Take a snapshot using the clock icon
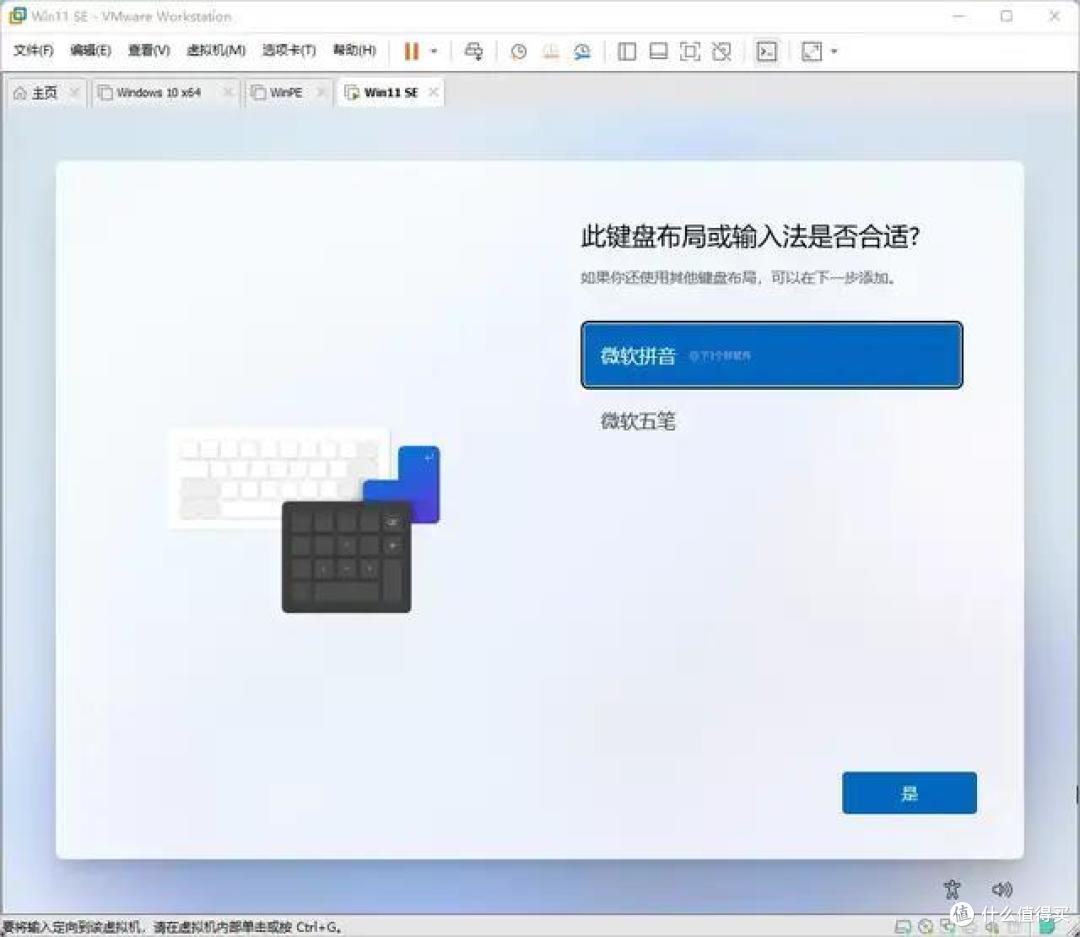 pos(519,52)
